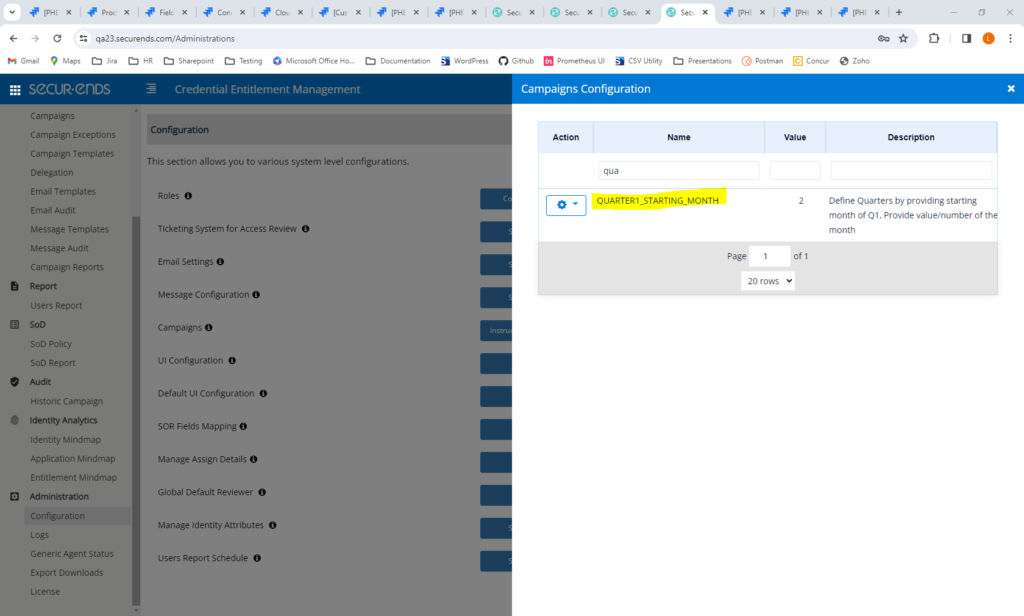Open Message Audit in the sidebar

[59, 248]
